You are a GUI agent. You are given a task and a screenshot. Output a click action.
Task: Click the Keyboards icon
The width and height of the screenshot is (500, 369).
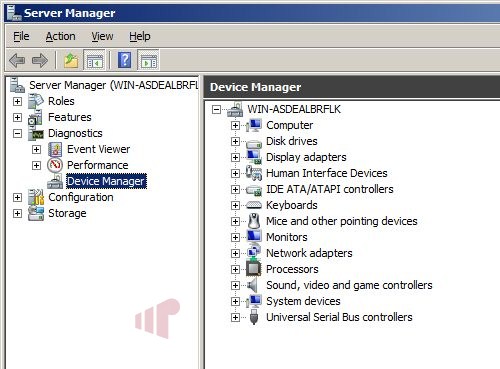[254, 205]
